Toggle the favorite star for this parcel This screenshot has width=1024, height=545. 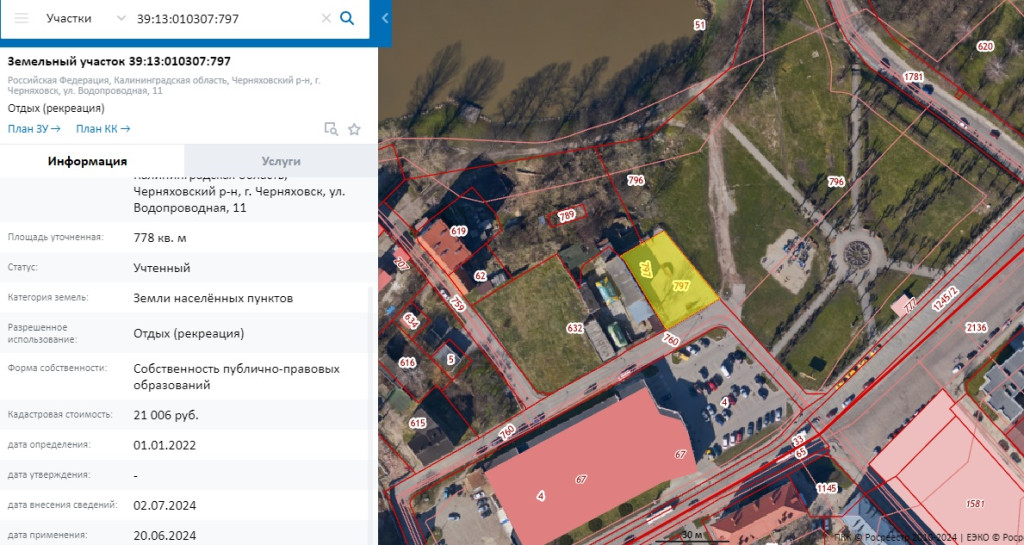click(x=354, y=129)
